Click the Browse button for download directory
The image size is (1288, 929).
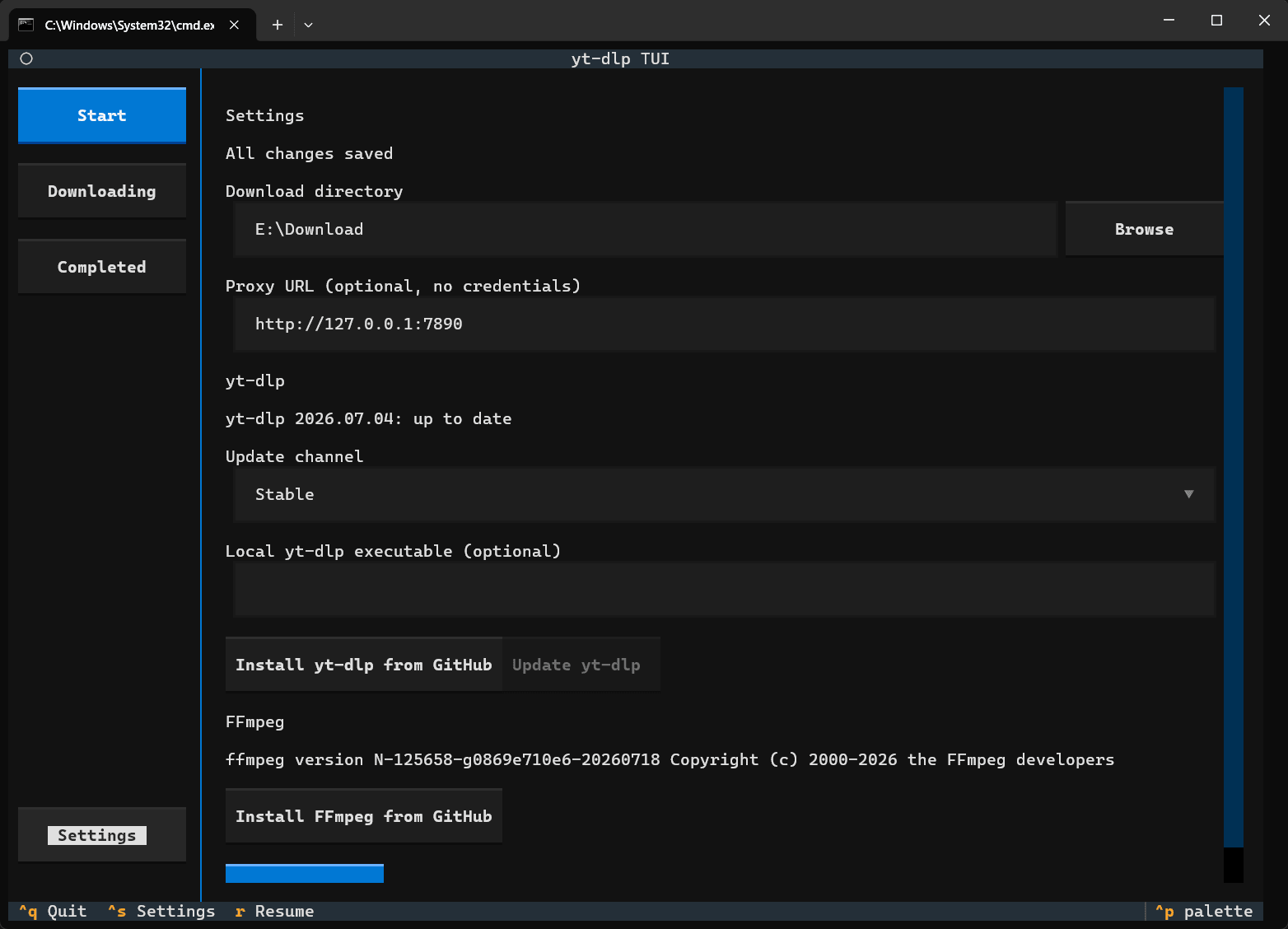(1145, 229)
